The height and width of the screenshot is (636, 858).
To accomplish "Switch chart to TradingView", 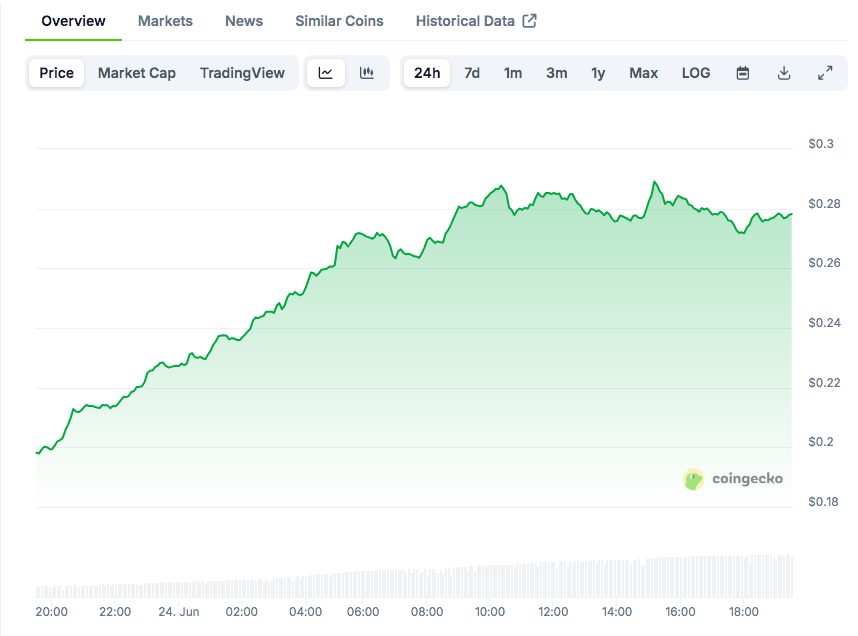I will point(242,73).
